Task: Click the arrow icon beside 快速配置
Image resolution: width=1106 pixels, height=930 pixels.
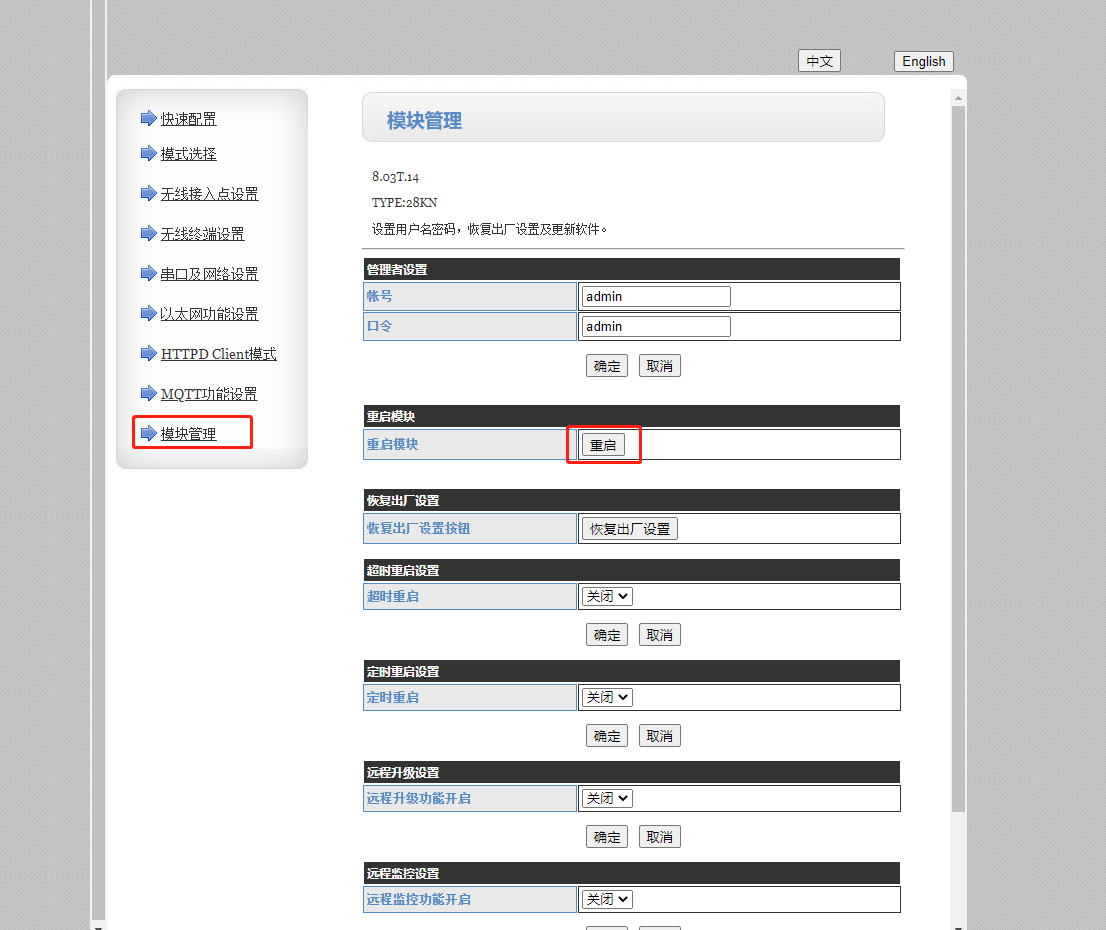Action: (148, 118)
